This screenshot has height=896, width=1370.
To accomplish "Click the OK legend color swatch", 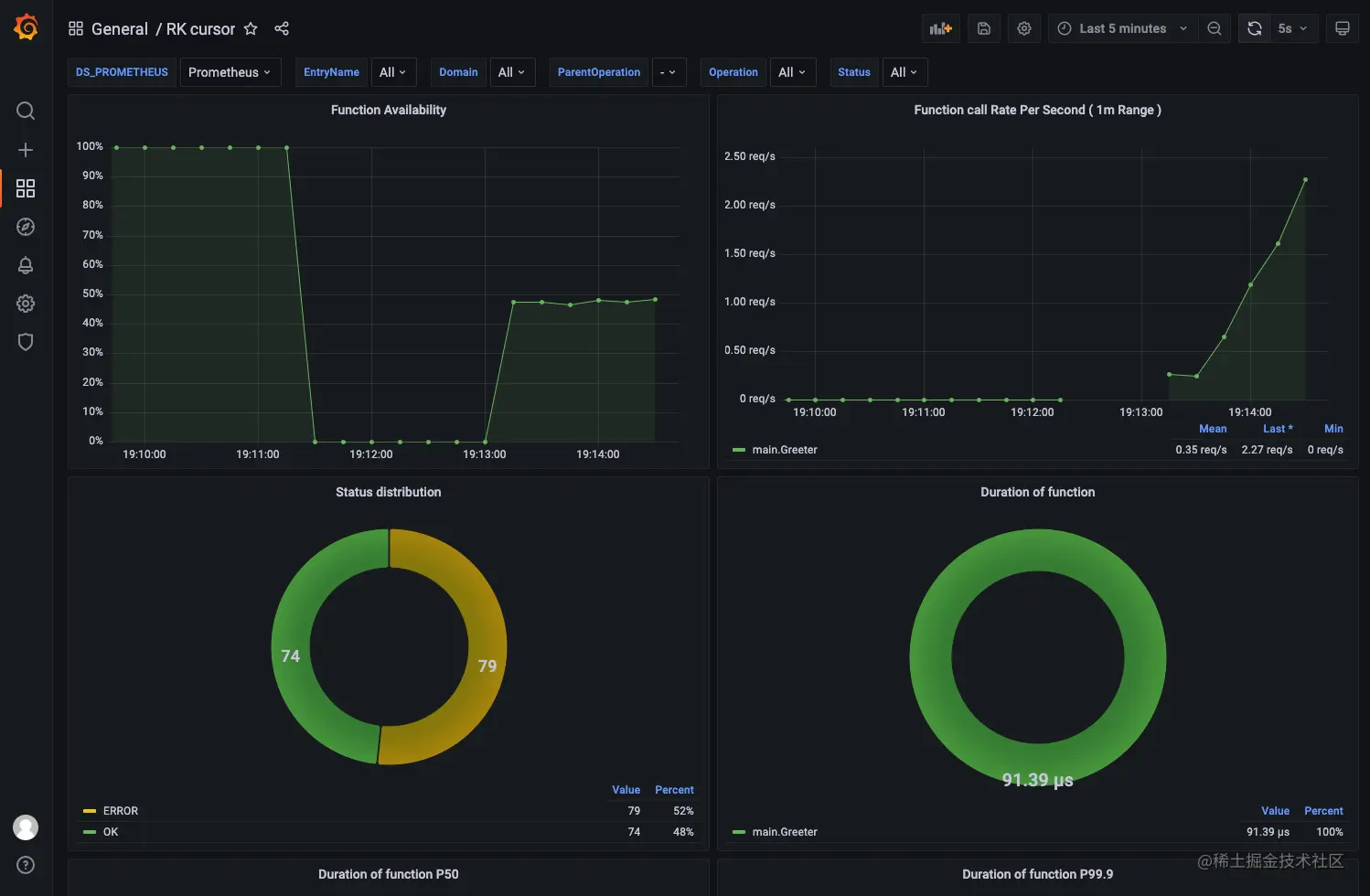I will (x=90, y=832).
